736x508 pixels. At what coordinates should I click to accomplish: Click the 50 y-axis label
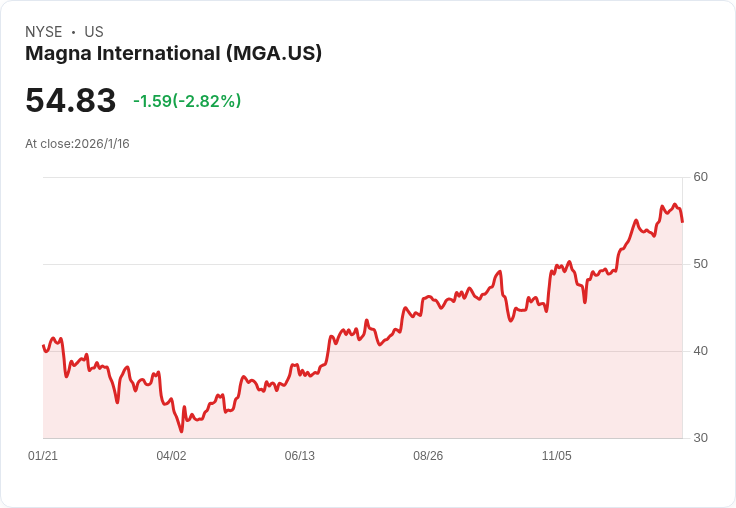700,264
